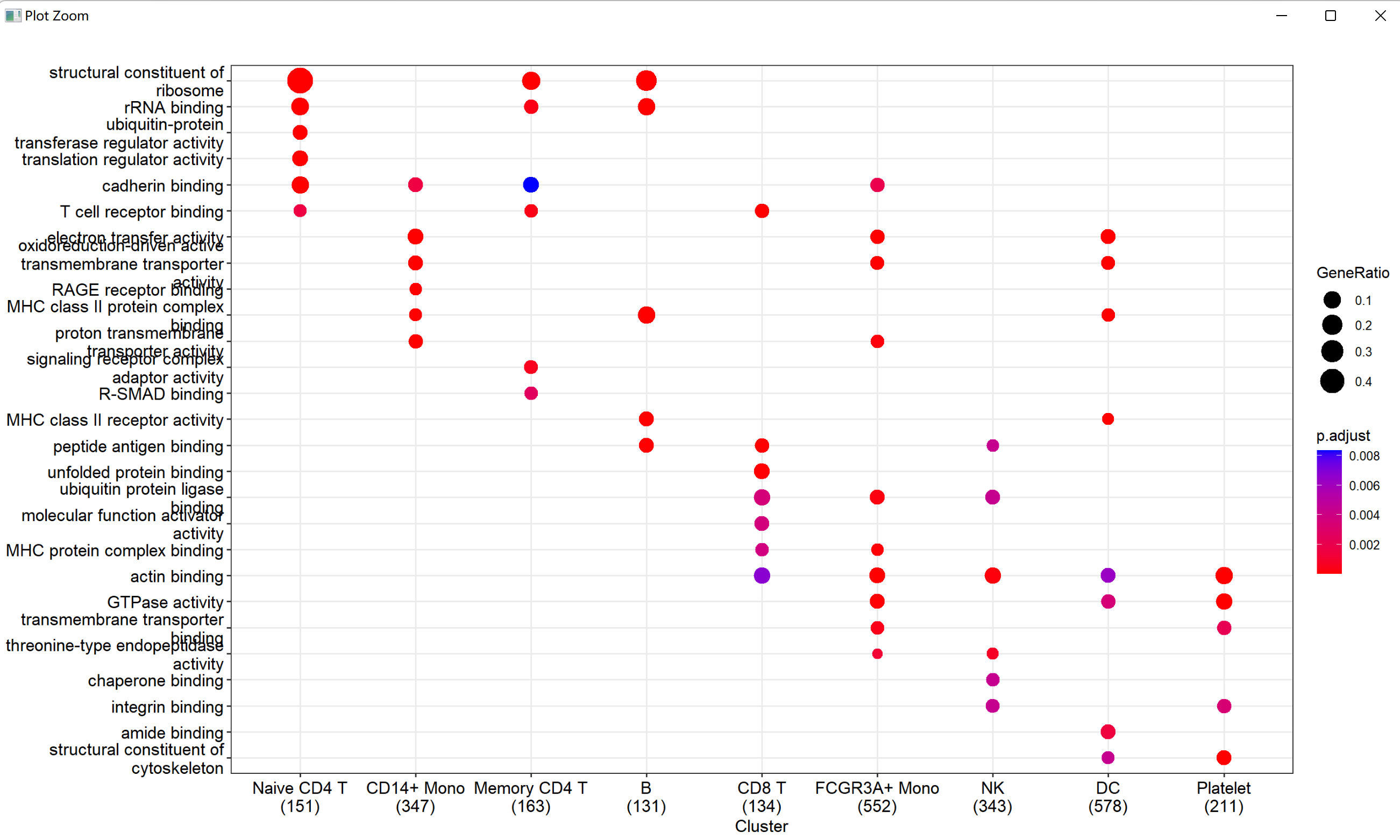Viewport: 1400px width, 840px height.
Task: Click the 'peptide antigen binding' label
Action: pyautogui.click(x=138, y=446)
